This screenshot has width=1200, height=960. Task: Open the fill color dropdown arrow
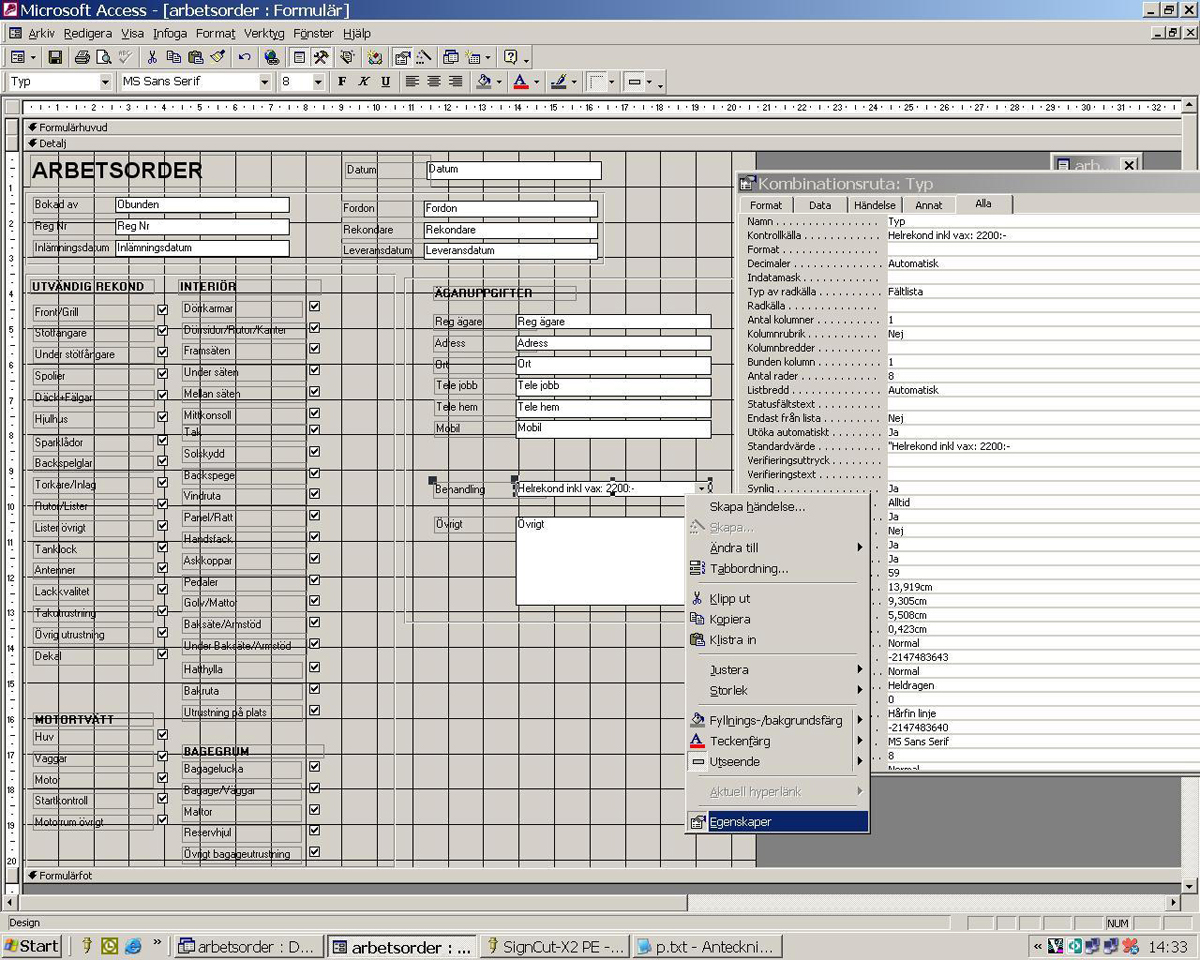499,82
